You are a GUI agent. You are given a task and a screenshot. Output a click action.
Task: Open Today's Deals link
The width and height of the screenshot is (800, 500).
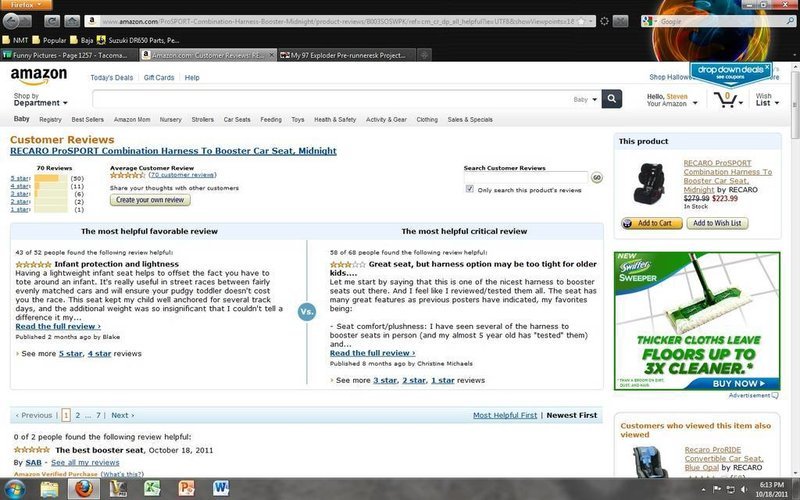pos(112,78)
